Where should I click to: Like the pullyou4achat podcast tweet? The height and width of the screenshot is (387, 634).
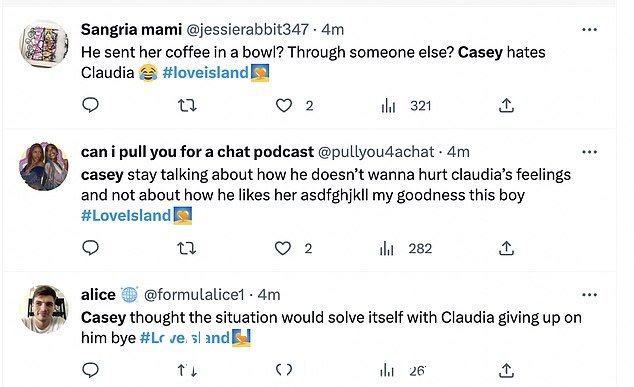tap(283, 248)
